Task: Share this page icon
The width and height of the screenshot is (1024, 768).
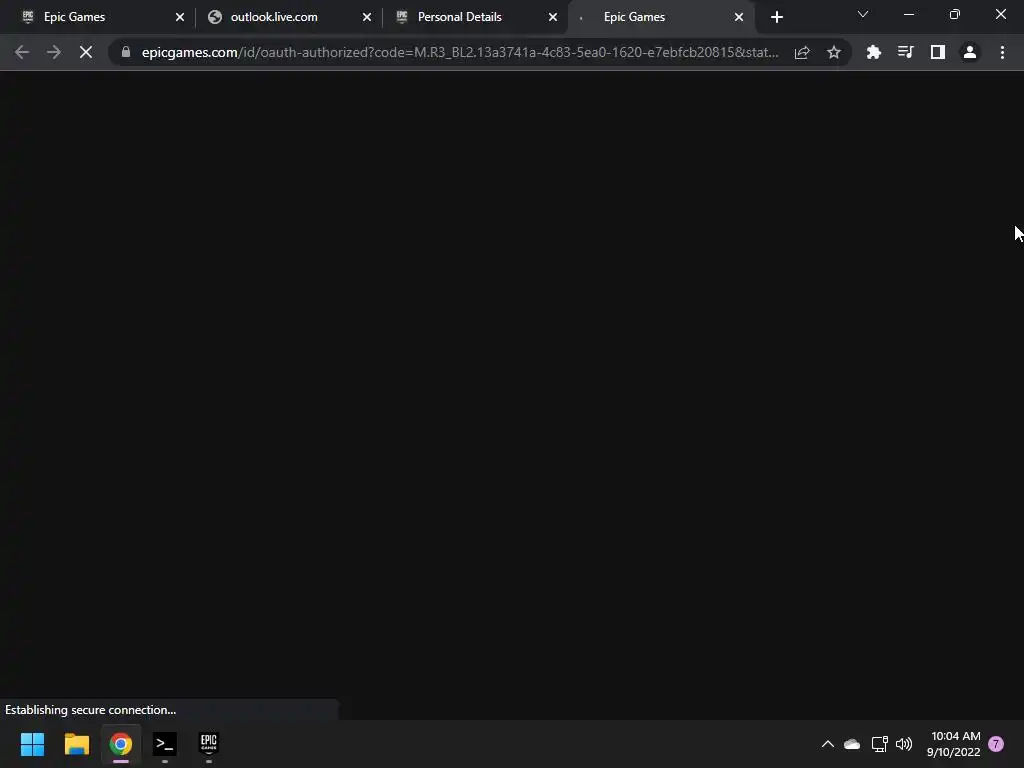Action: point(802,52)
